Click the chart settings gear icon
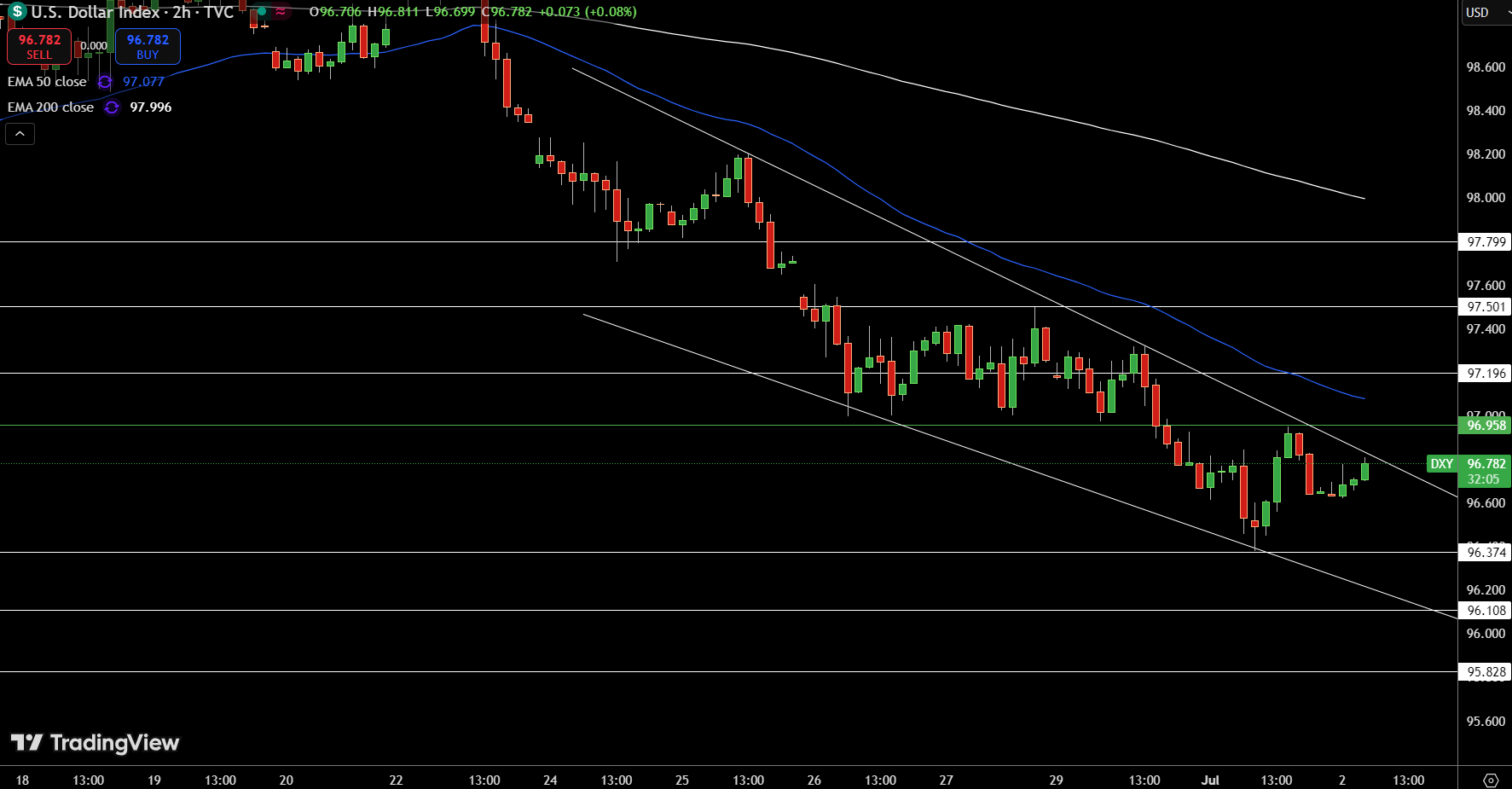Screen dimensions: 1512x789 click(1491, 780)
